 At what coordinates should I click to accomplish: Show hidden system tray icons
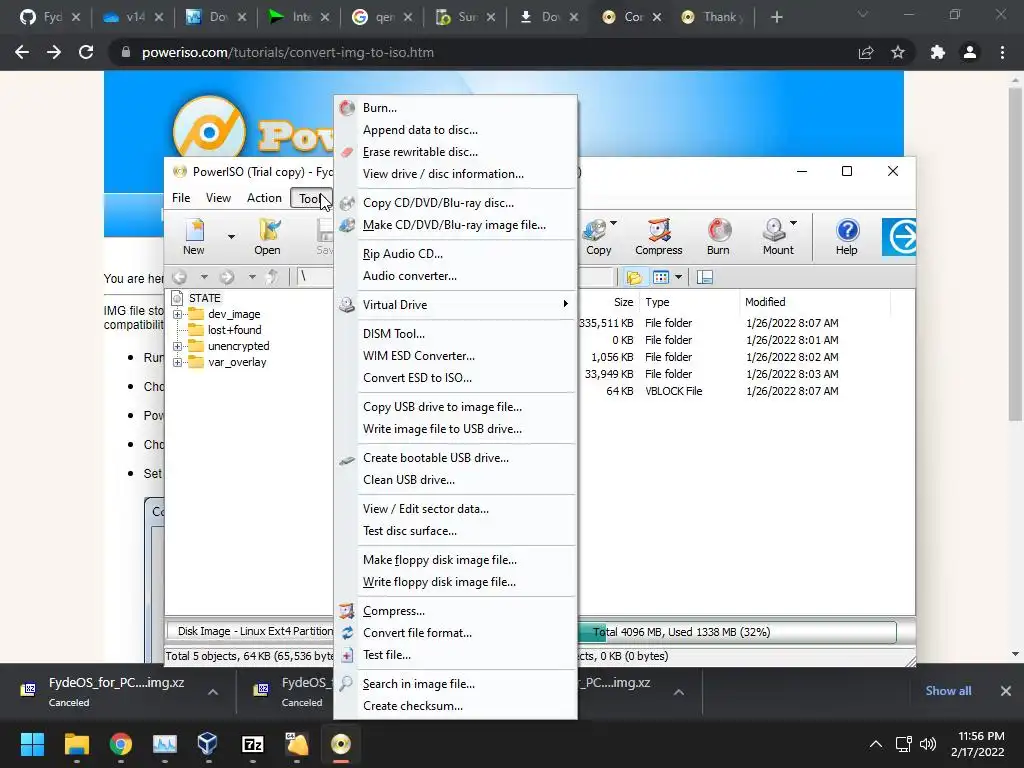pyautogui.click(x=876, y=744)
